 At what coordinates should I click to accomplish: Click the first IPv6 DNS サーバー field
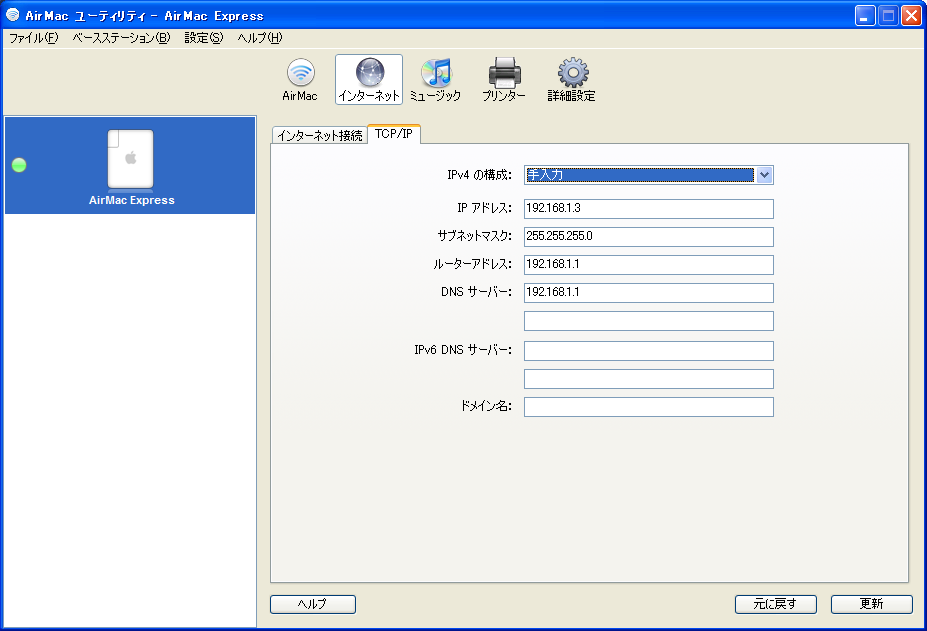point(649,351)
